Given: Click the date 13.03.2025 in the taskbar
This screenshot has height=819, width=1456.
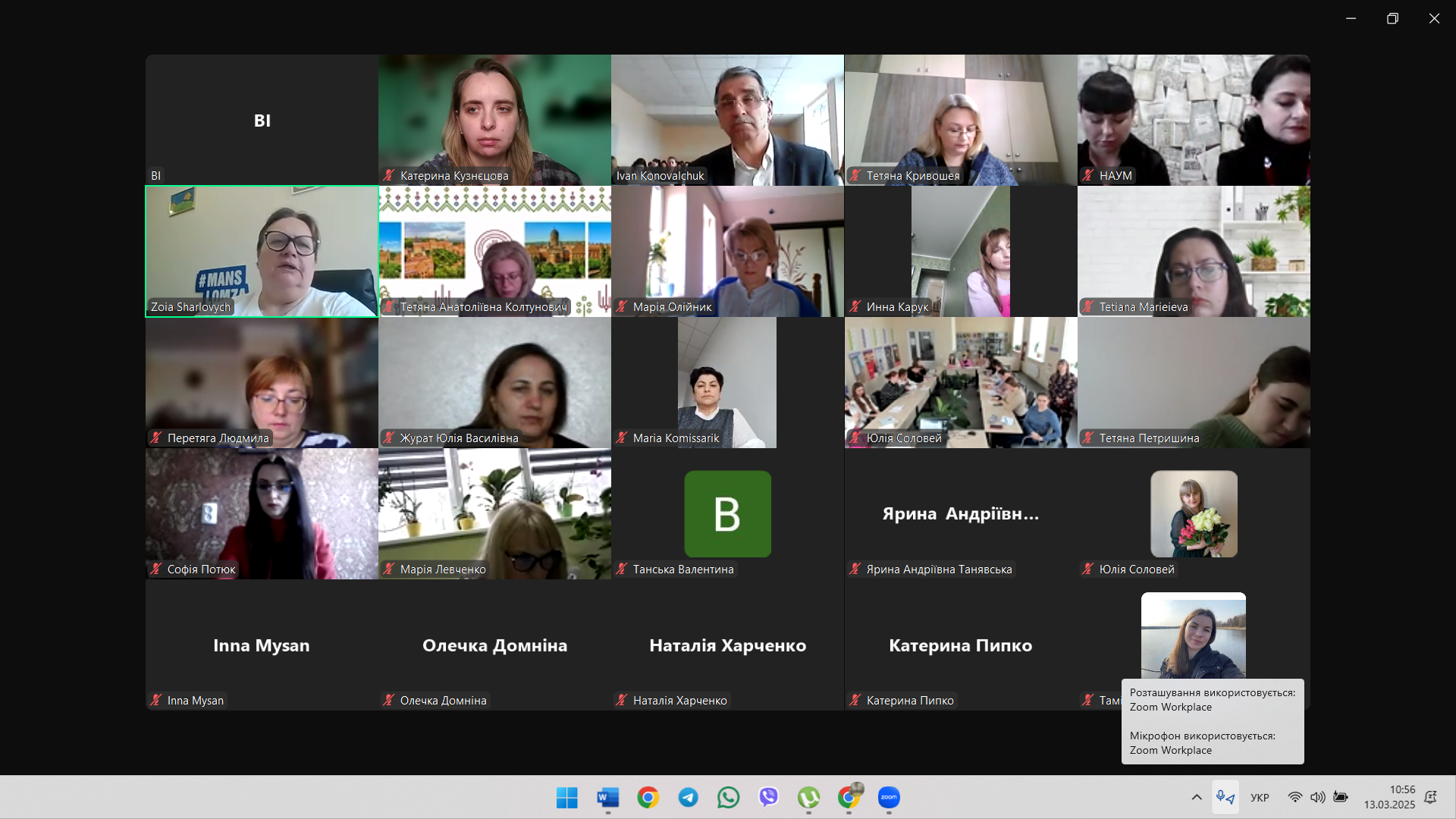Looking at the screenshot, I should [x=1389, y=805].
